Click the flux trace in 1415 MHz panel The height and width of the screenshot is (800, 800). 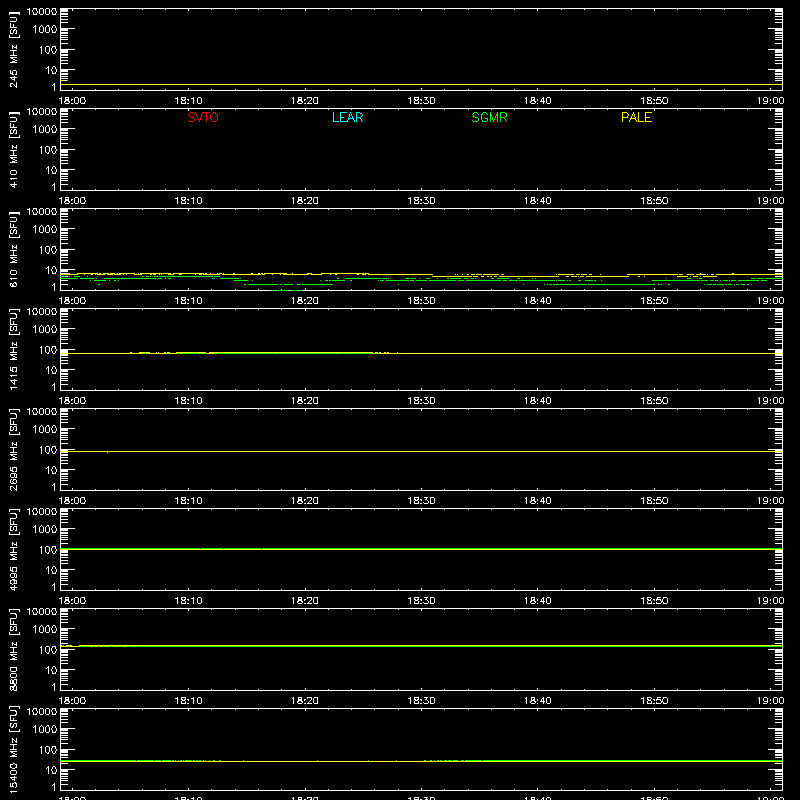pyautogui.click(x=421, y=353)
